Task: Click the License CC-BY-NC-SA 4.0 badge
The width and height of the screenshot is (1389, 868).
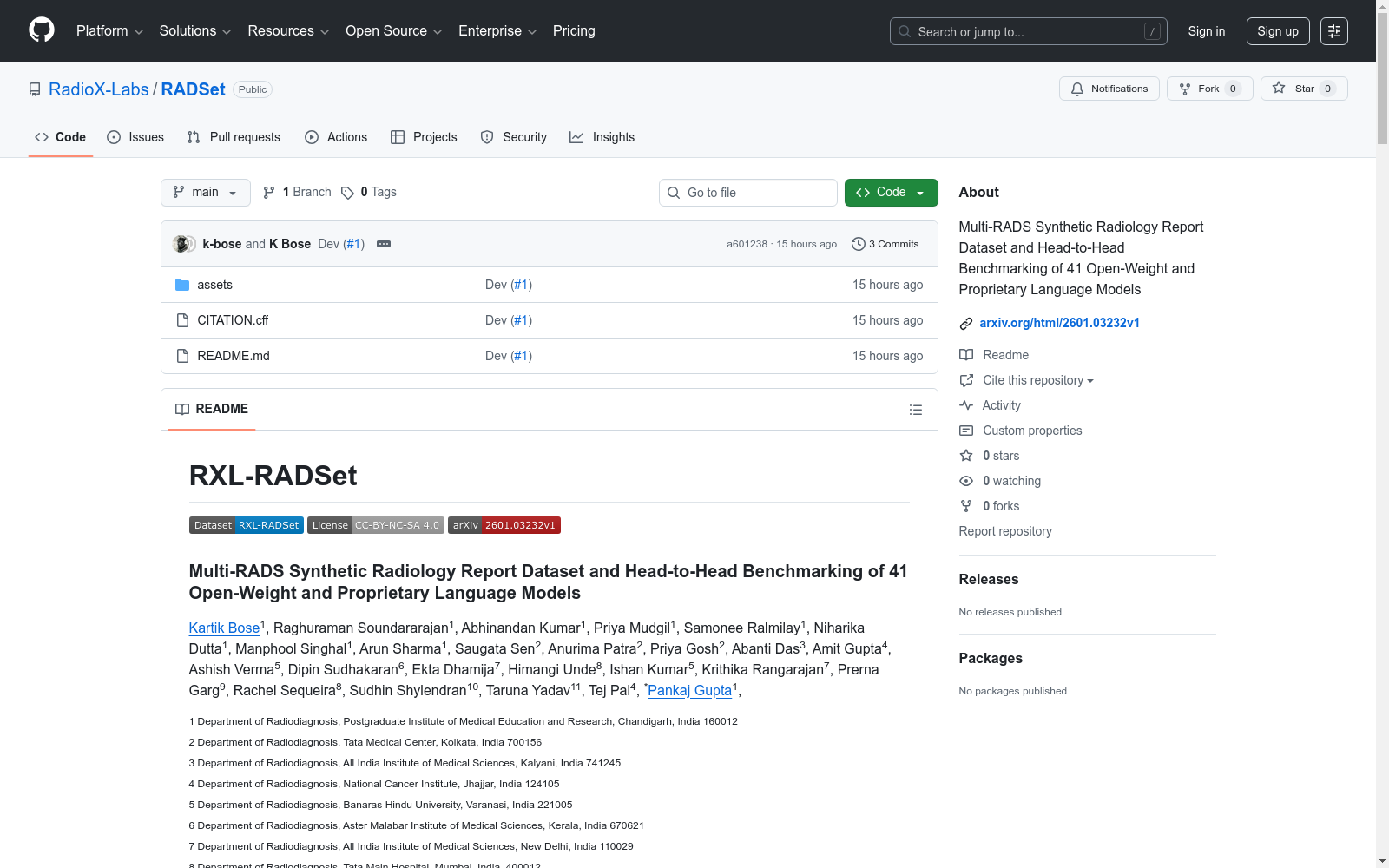Action: coord(376,525)
